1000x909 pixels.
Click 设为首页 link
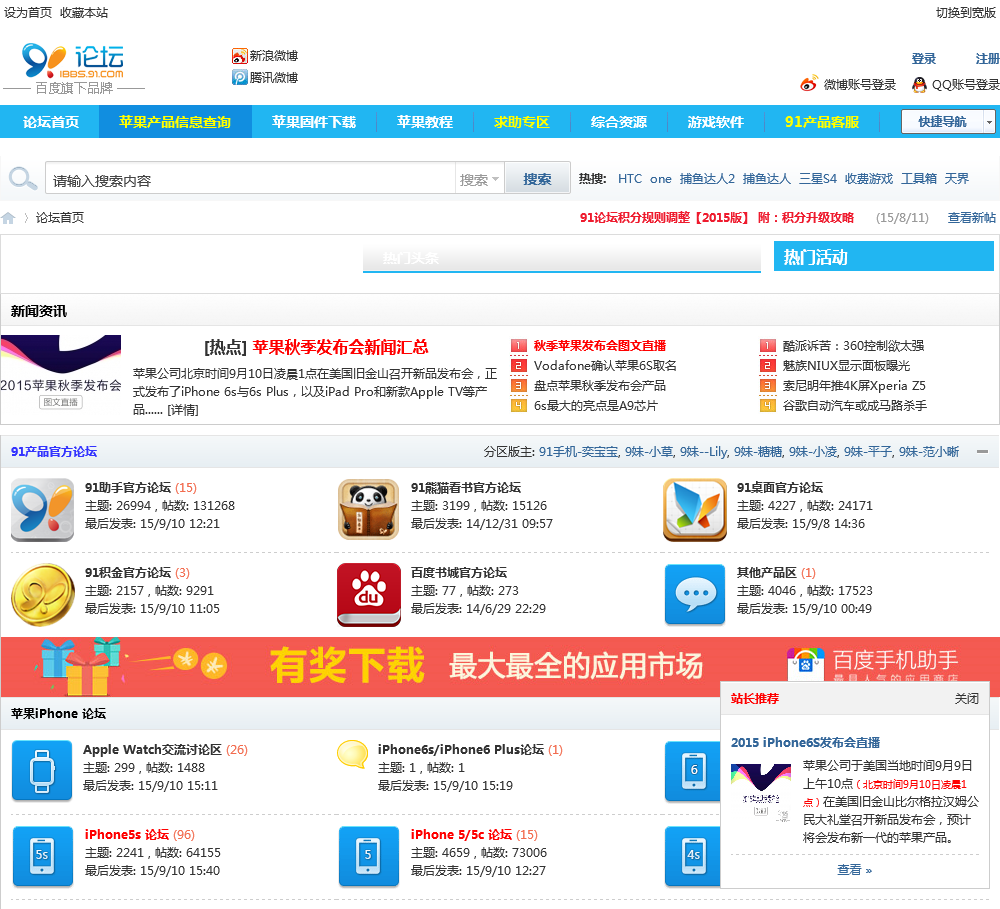point(28,13)
